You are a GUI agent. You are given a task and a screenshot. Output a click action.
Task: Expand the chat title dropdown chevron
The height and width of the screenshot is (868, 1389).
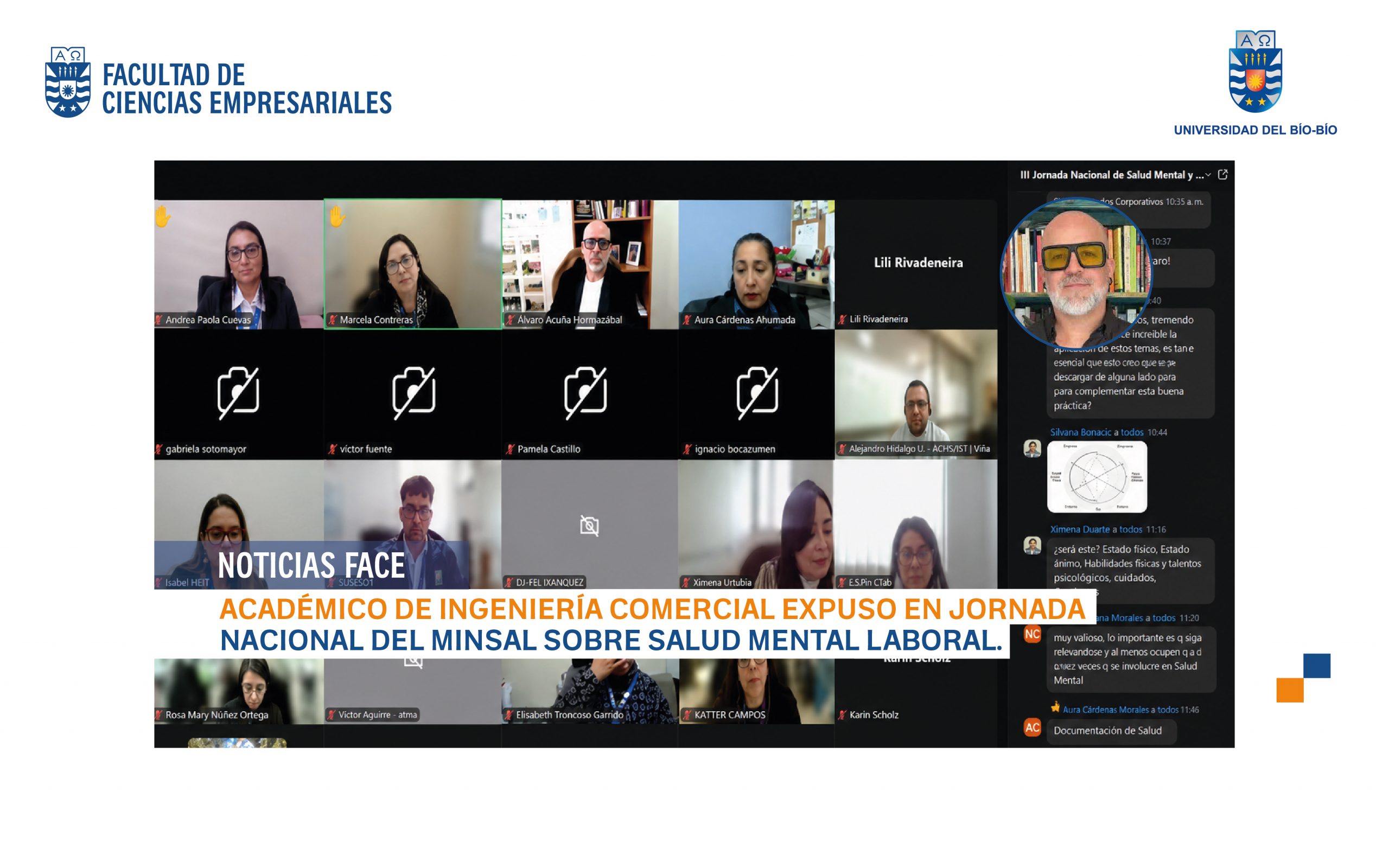coord(1208,175)
